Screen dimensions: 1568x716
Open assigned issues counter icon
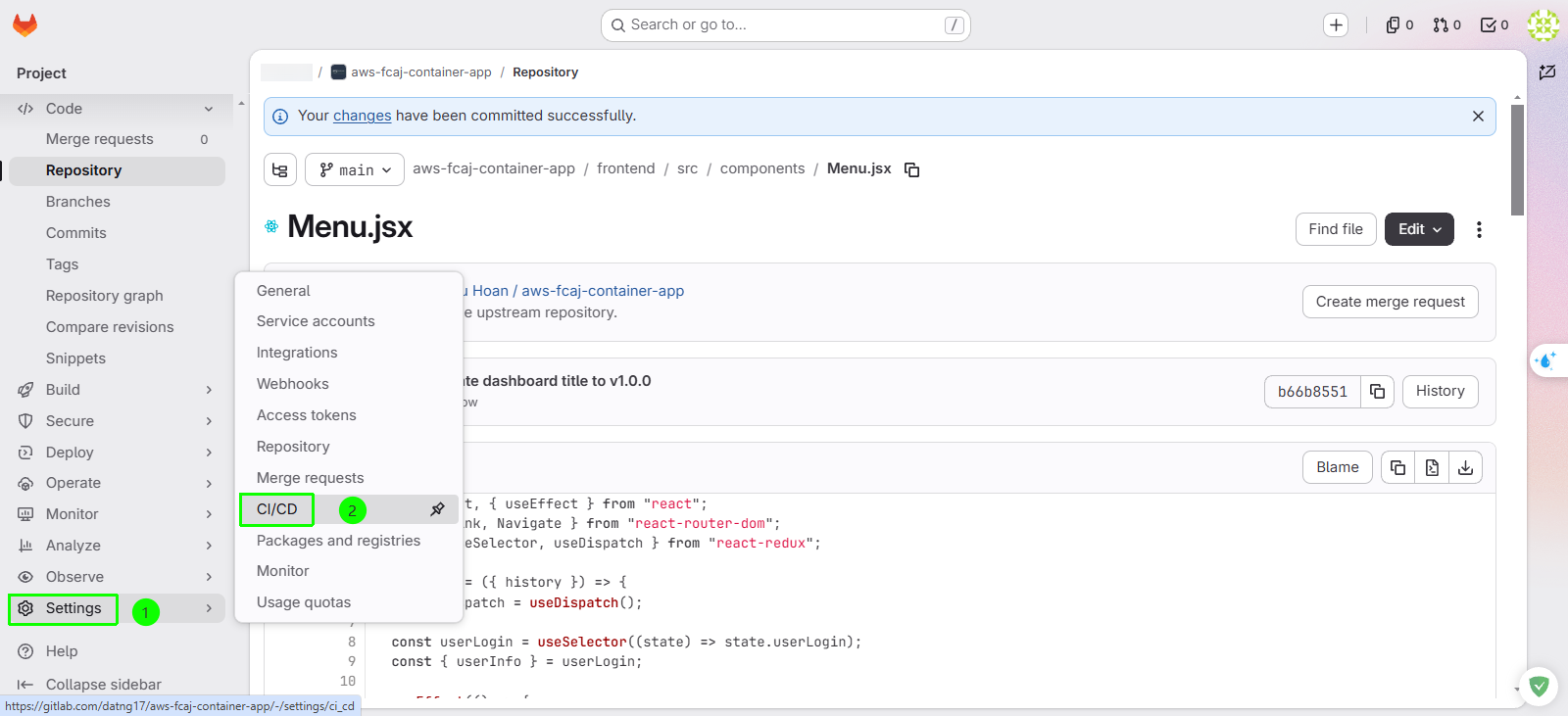pos(1399,25)
